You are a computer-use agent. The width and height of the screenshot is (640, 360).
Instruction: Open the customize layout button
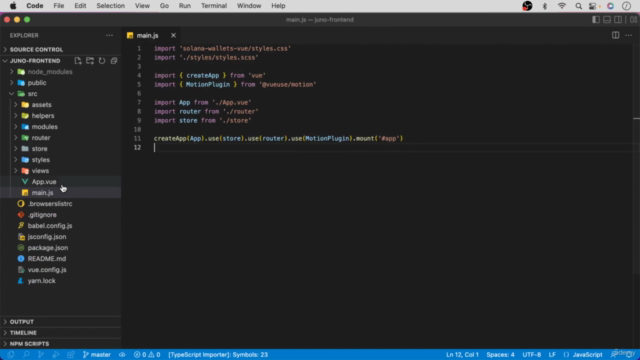[x=633, y=20]
